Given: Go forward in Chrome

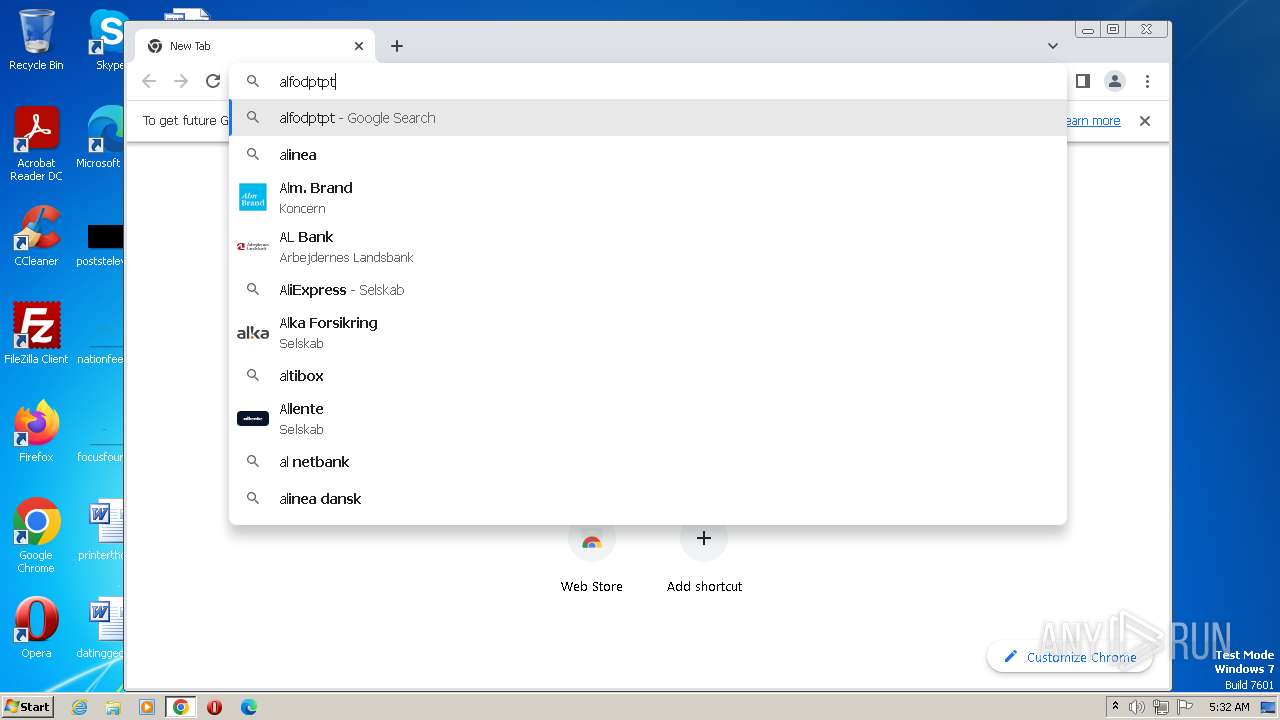Looking at the screenshot, I should coord(181,81).
